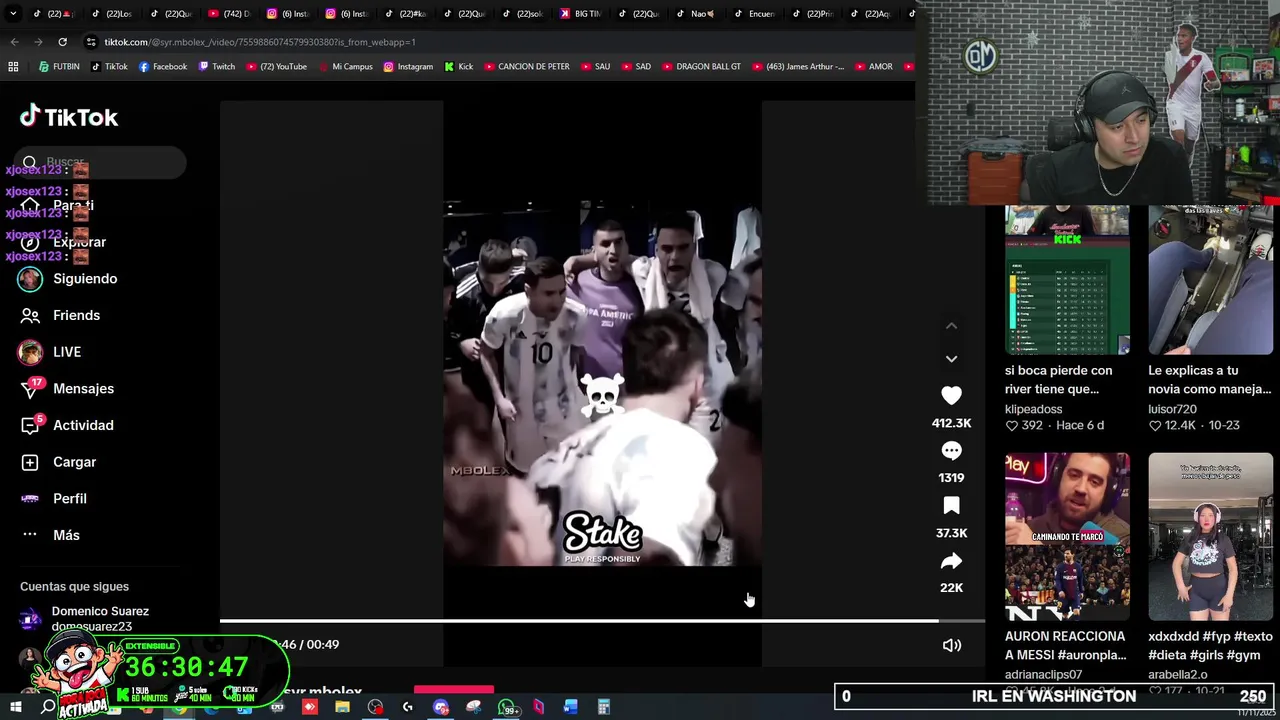Reload the page with the refresh icon
The width and height of the screenshot is (1280, 720).
point(62,42)
